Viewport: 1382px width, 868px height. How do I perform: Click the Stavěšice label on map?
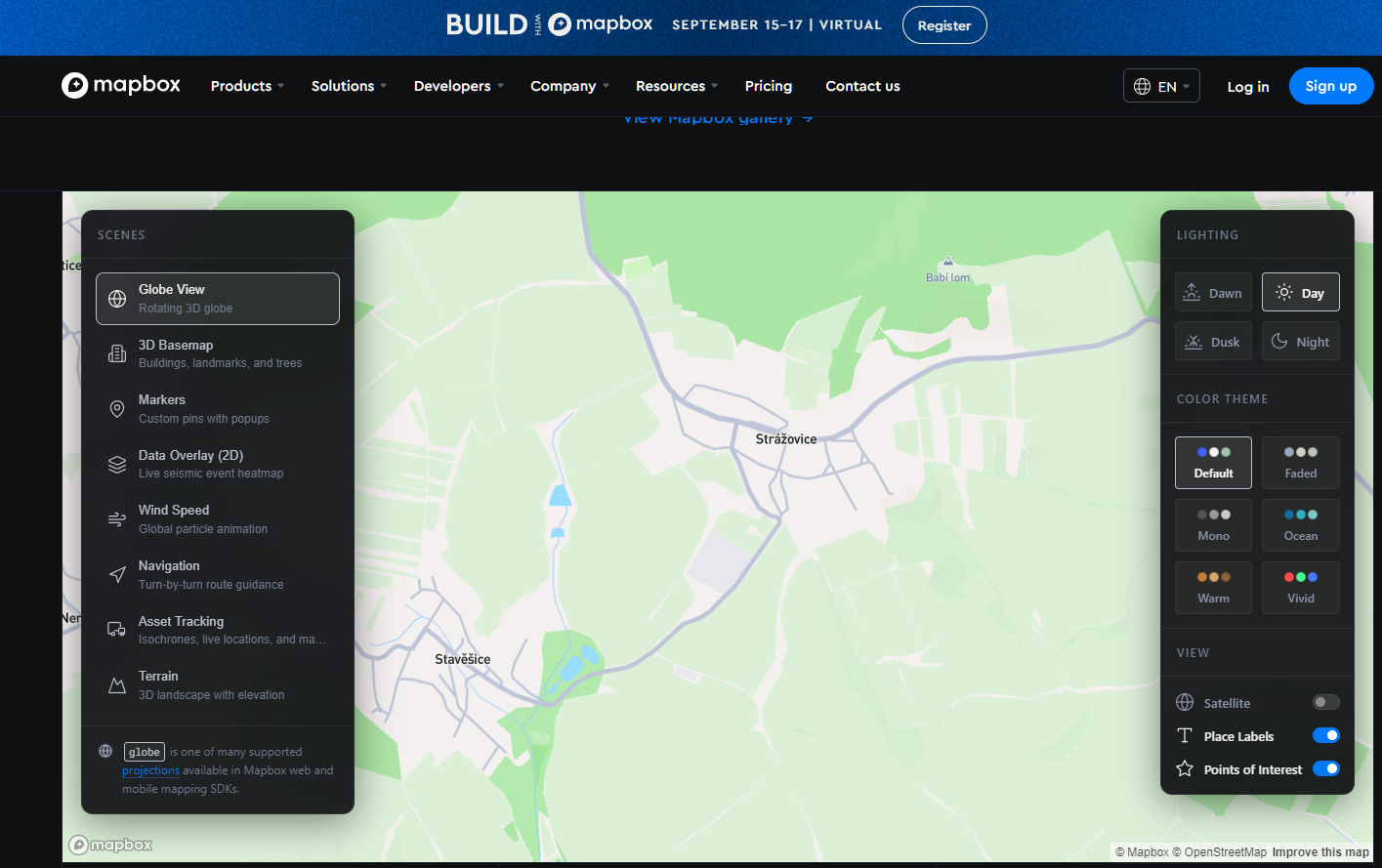463,659
